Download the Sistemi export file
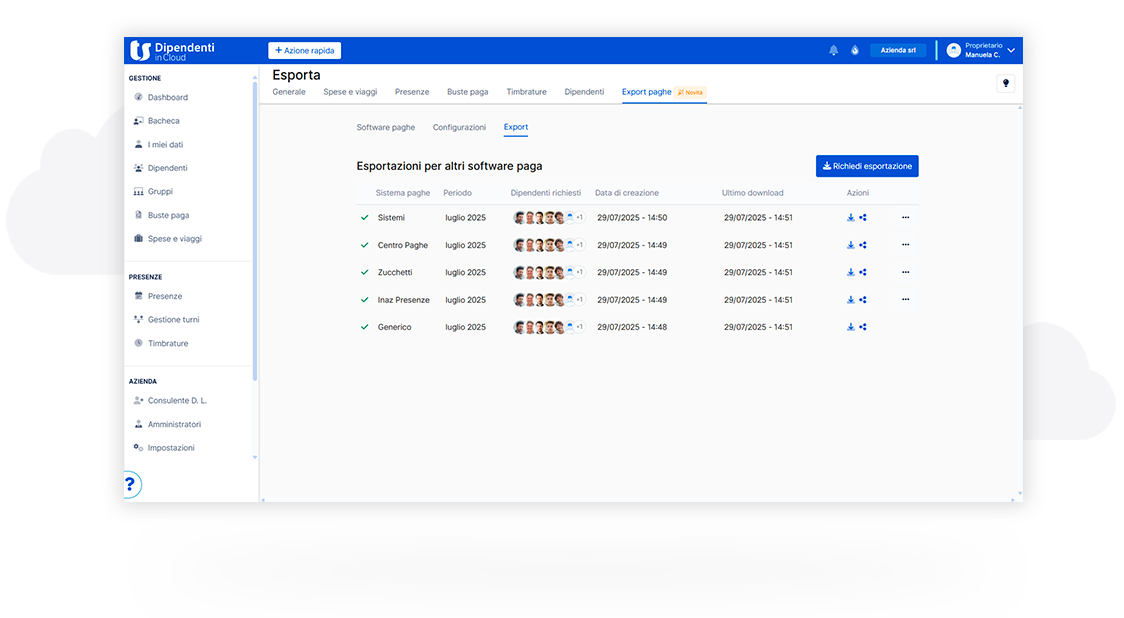The height and width of the screenshot is (618, 1124). [x=851, y=217]
